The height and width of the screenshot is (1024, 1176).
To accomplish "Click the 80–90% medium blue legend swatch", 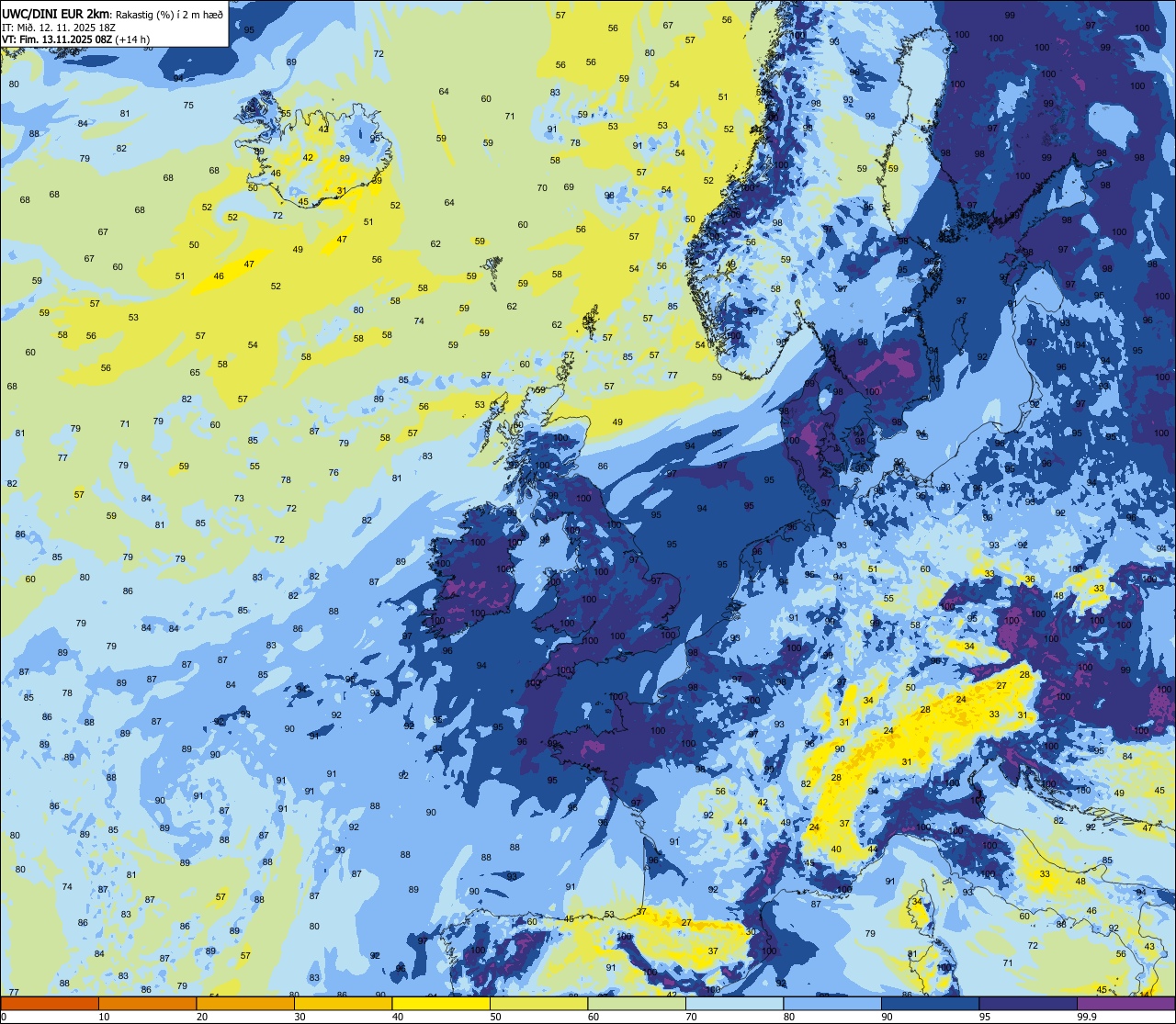I will [832, 1003].
